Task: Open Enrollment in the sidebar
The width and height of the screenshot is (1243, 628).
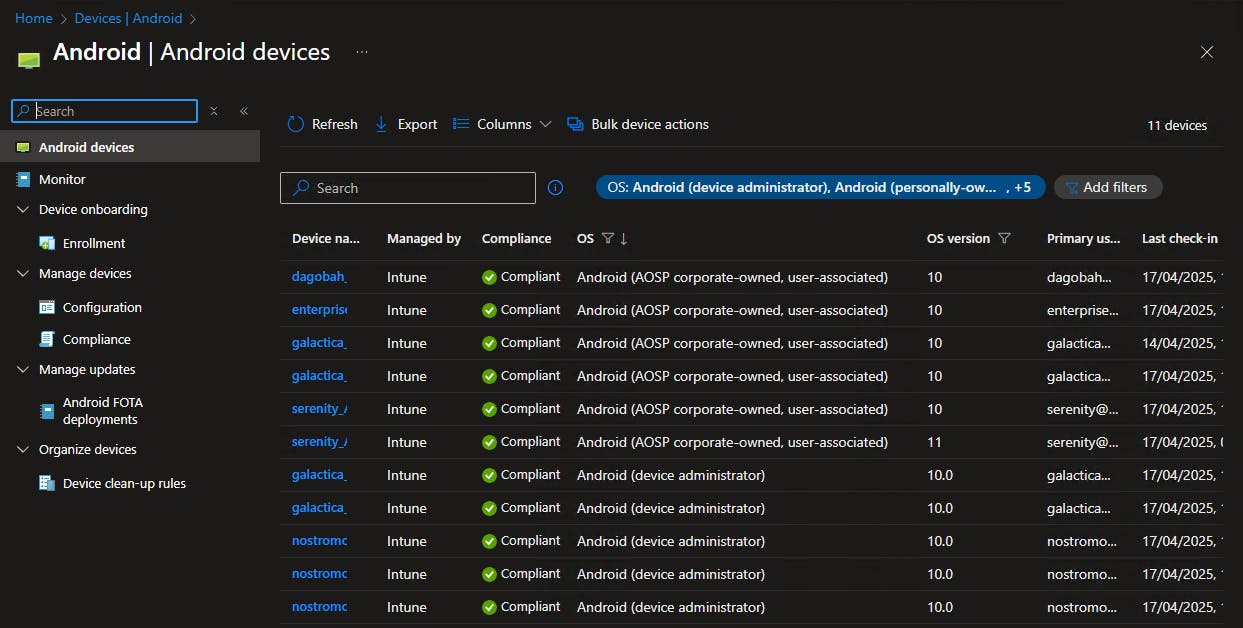Action: (x=93, y=243)
